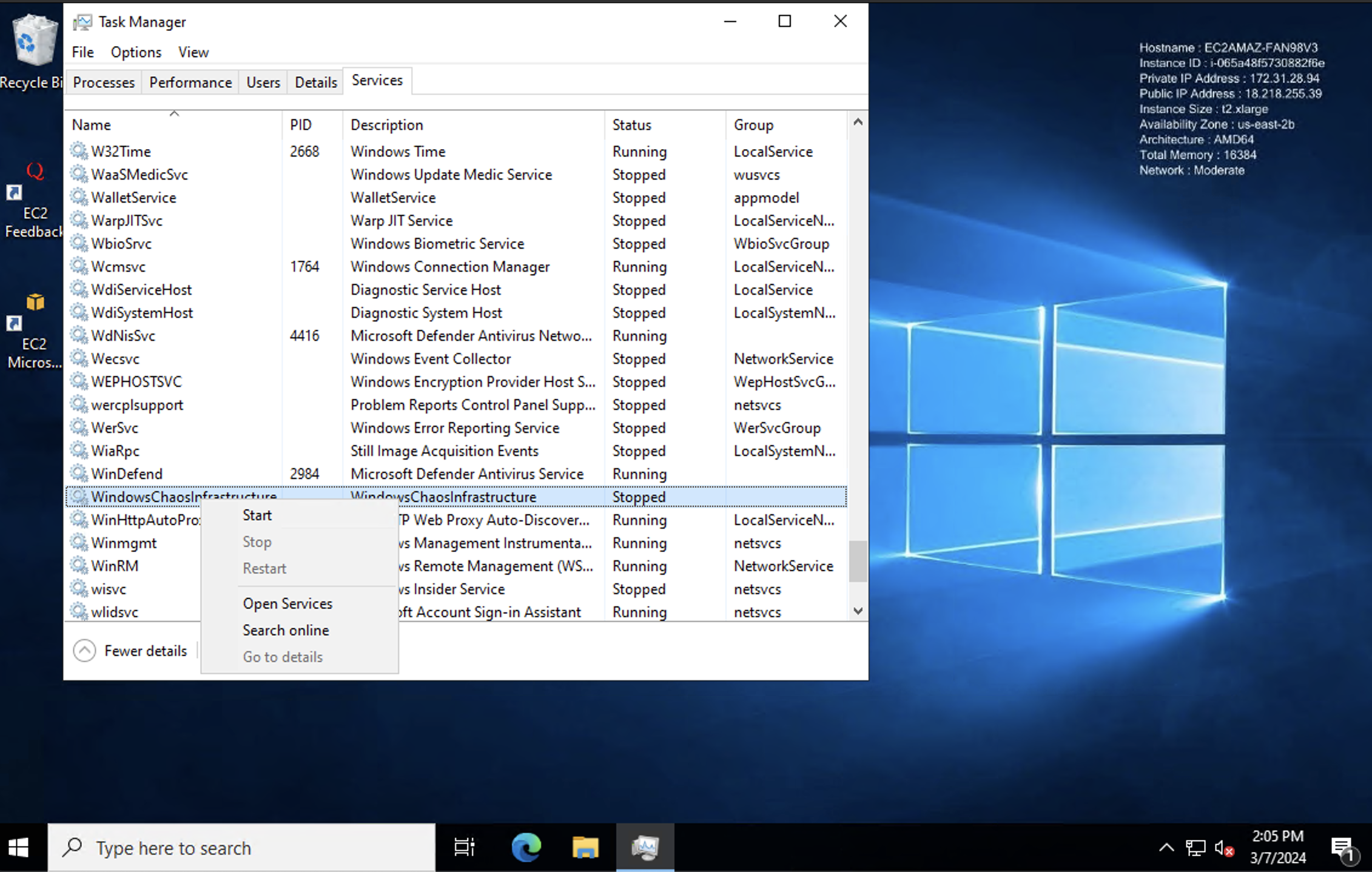Click the scrollbar down arrow in the services list
The image size is (1372, 872).
[x=858, y=611]
